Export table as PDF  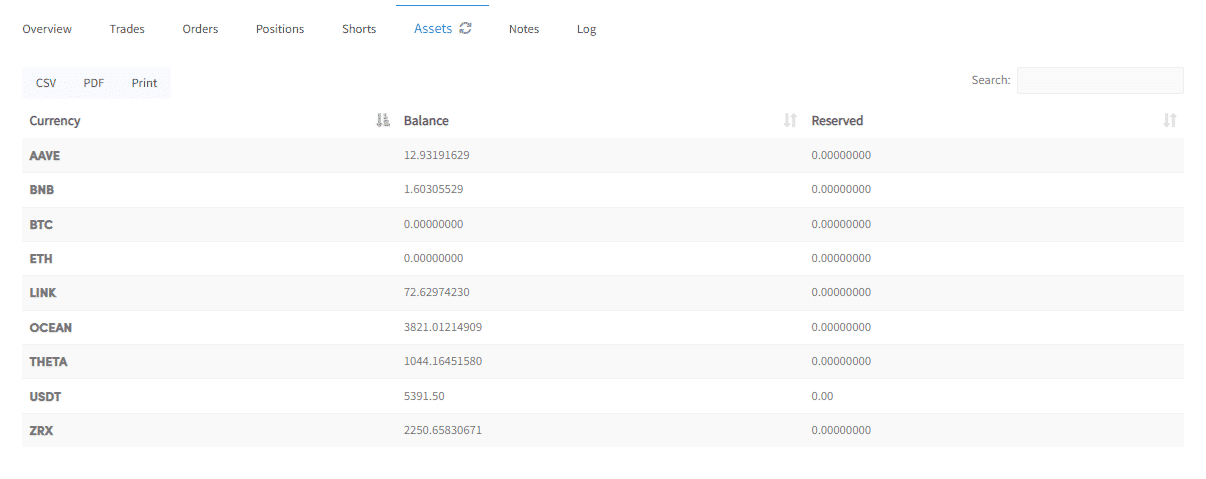[x=94, y=83]
